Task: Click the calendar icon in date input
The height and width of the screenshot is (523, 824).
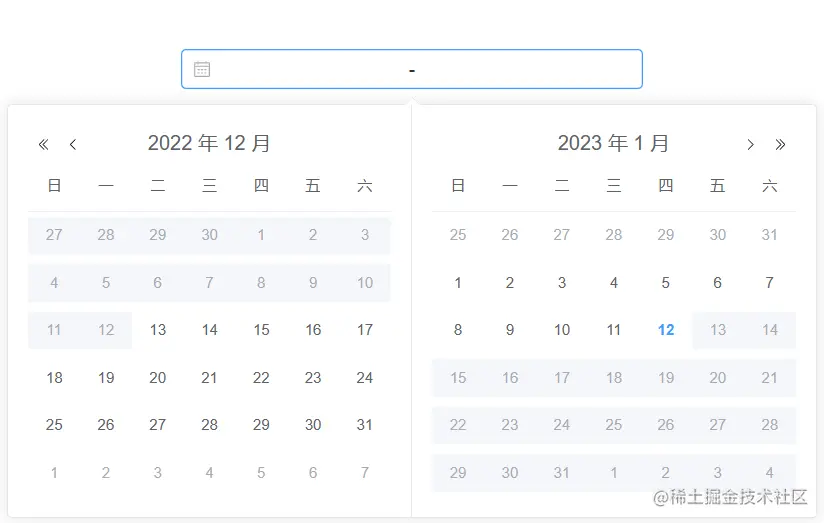Action: tap(202, 69)
